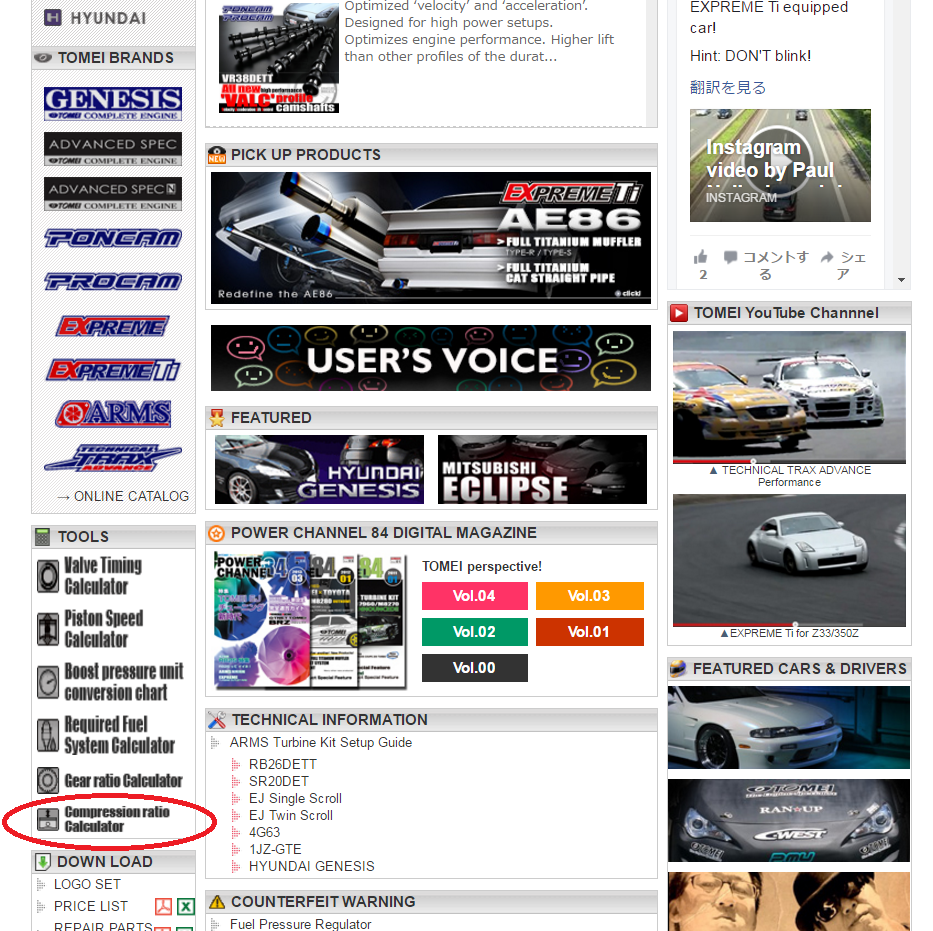Download the price list PDF icon
The height and width of the screenshot is (931, 933).
(x=163, y=907)
